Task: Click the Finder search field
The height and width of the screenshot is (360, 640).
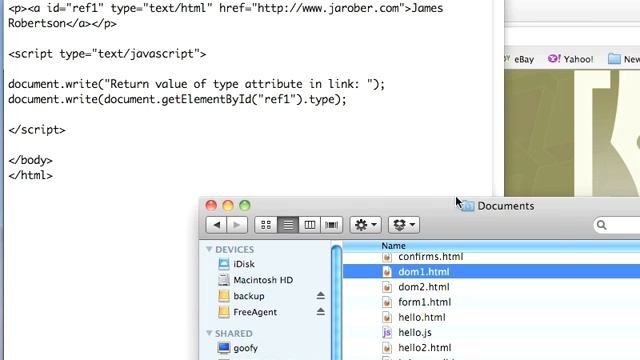Action: click(x=616, y=225)
